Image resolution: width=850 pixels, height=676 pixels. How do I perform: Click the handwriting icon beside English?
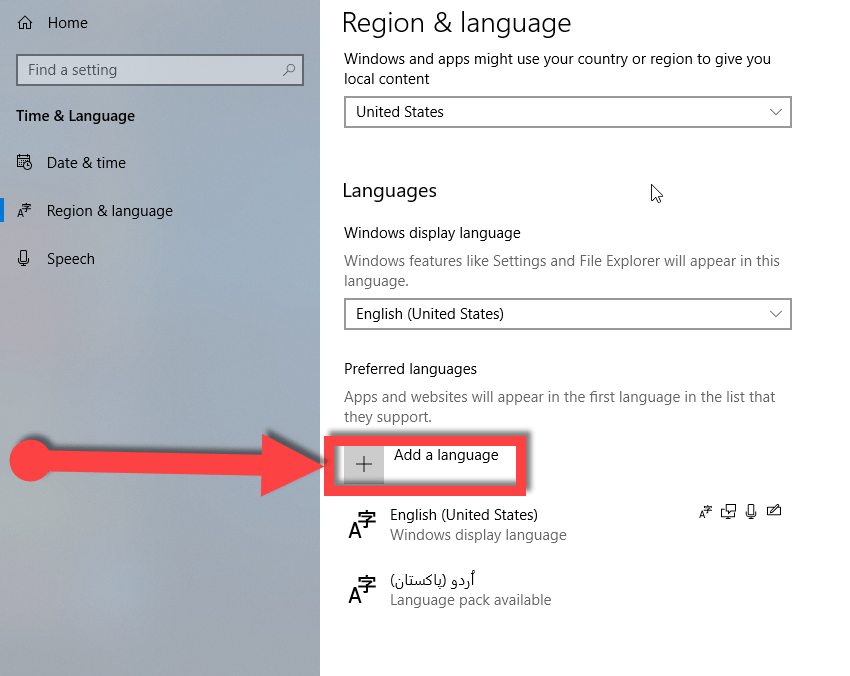(773, 512)
